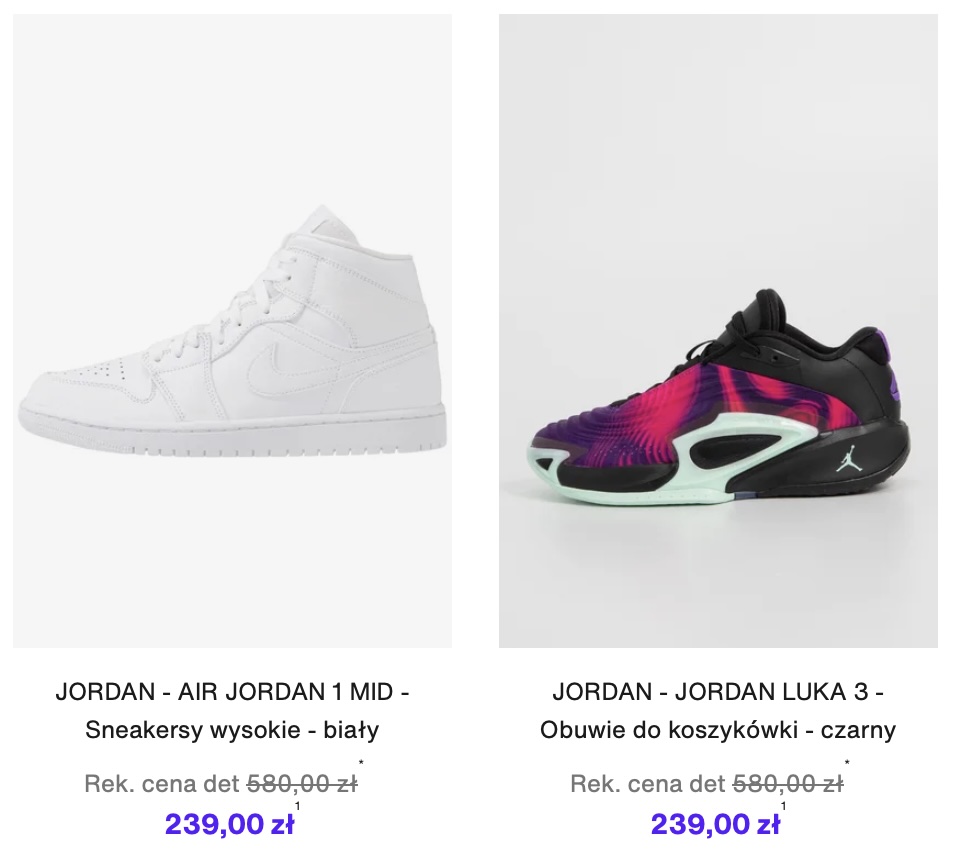This screenshot has width=958, height=858.
Task: Click the "Obuwie do koszykówki - czarny" description
Action: 718,730
